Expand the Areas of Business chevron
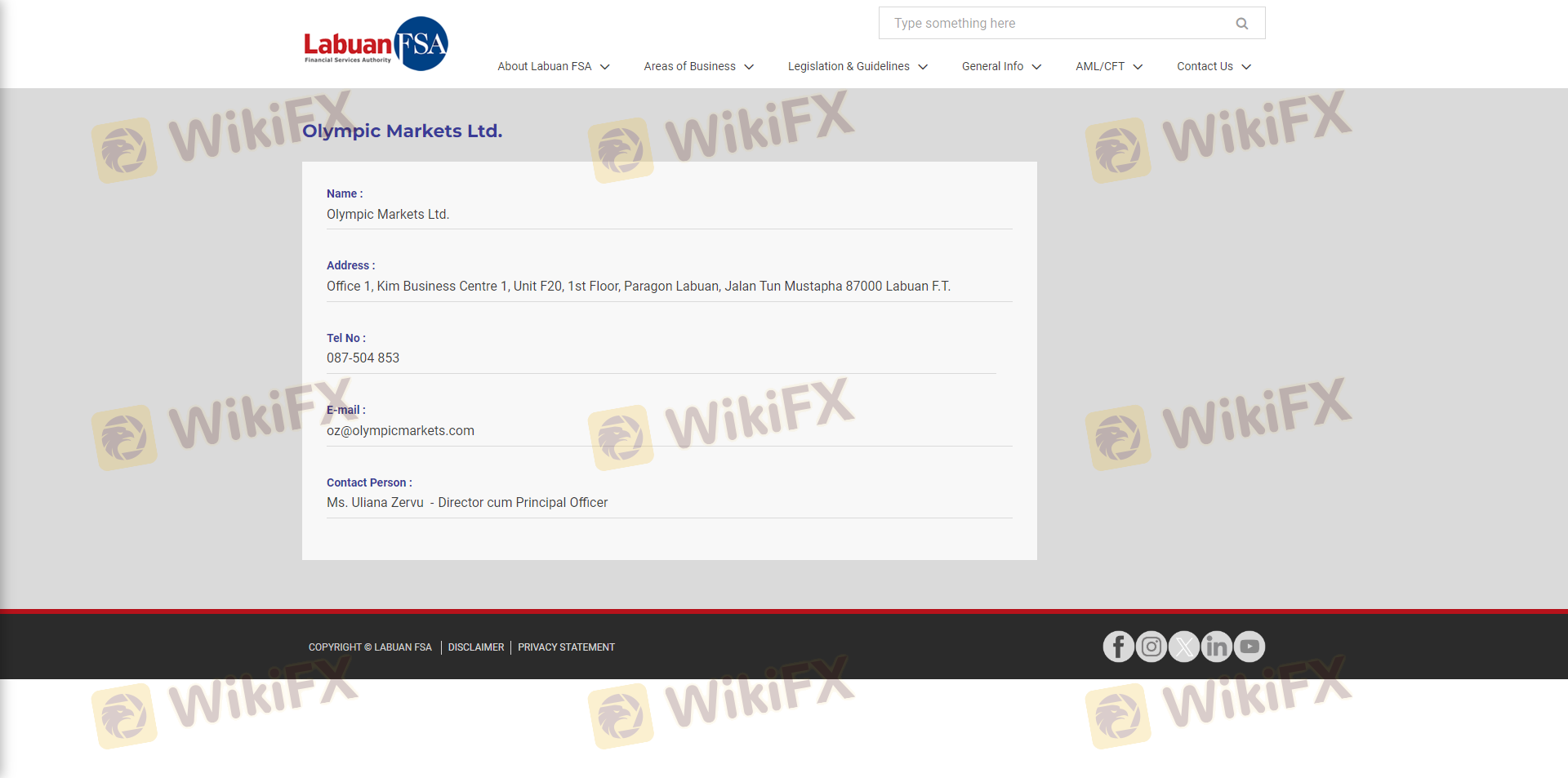 749,67
